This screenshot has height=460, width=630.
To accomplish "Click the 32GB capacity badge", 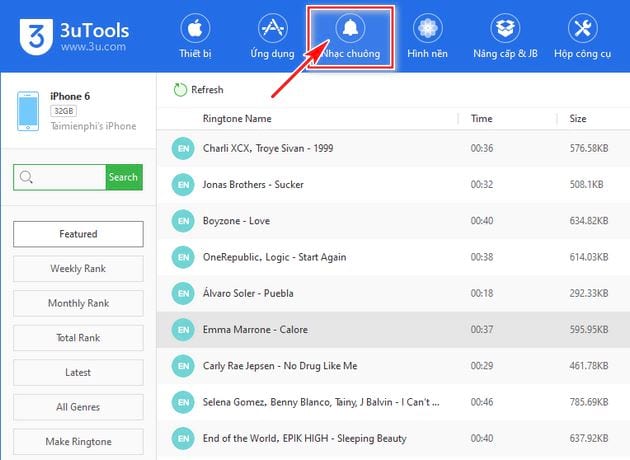I will [63, 111].
